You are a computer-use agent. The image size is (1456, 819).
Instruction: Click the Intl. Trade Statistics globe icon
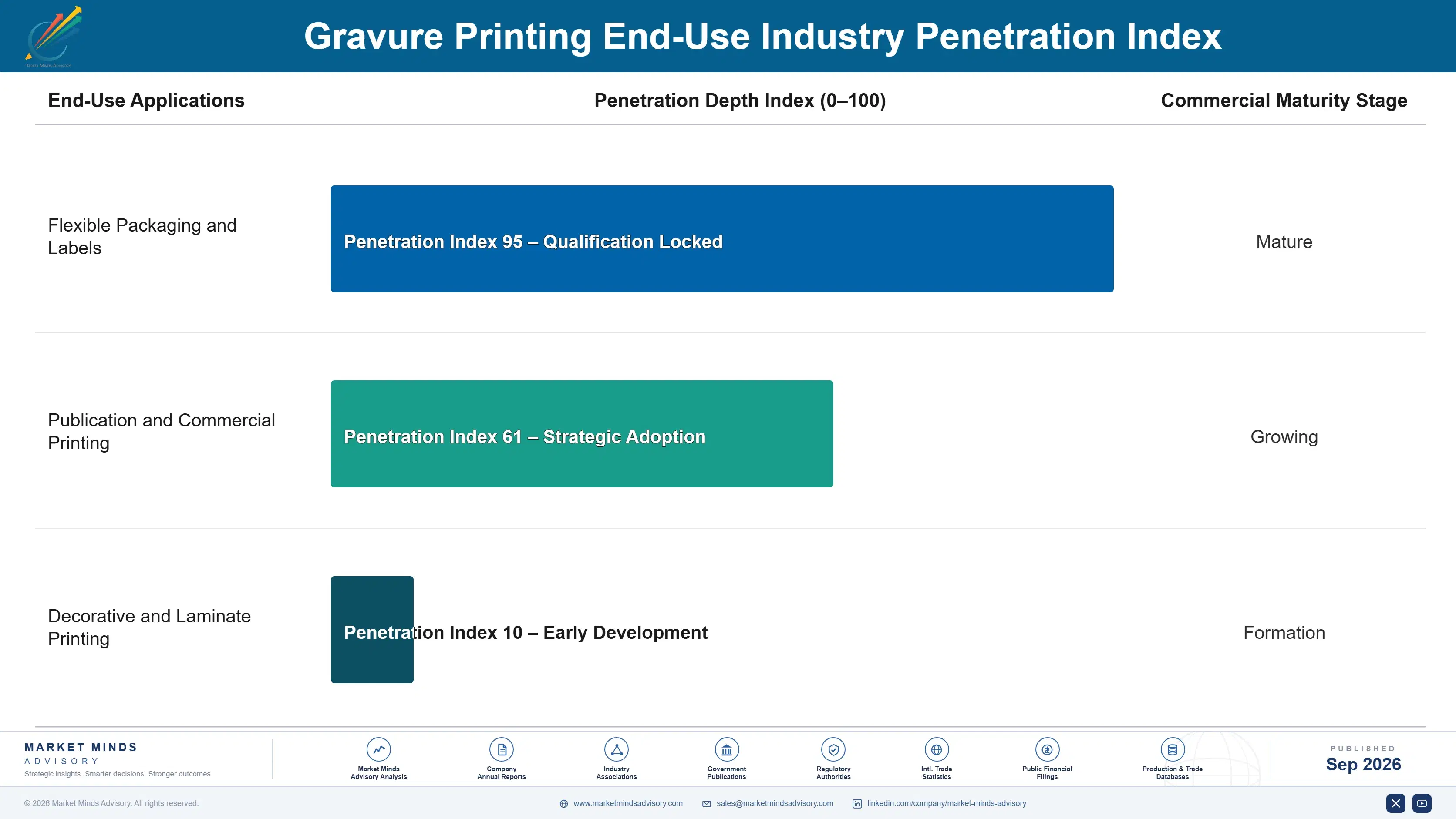tap(937, 749)
